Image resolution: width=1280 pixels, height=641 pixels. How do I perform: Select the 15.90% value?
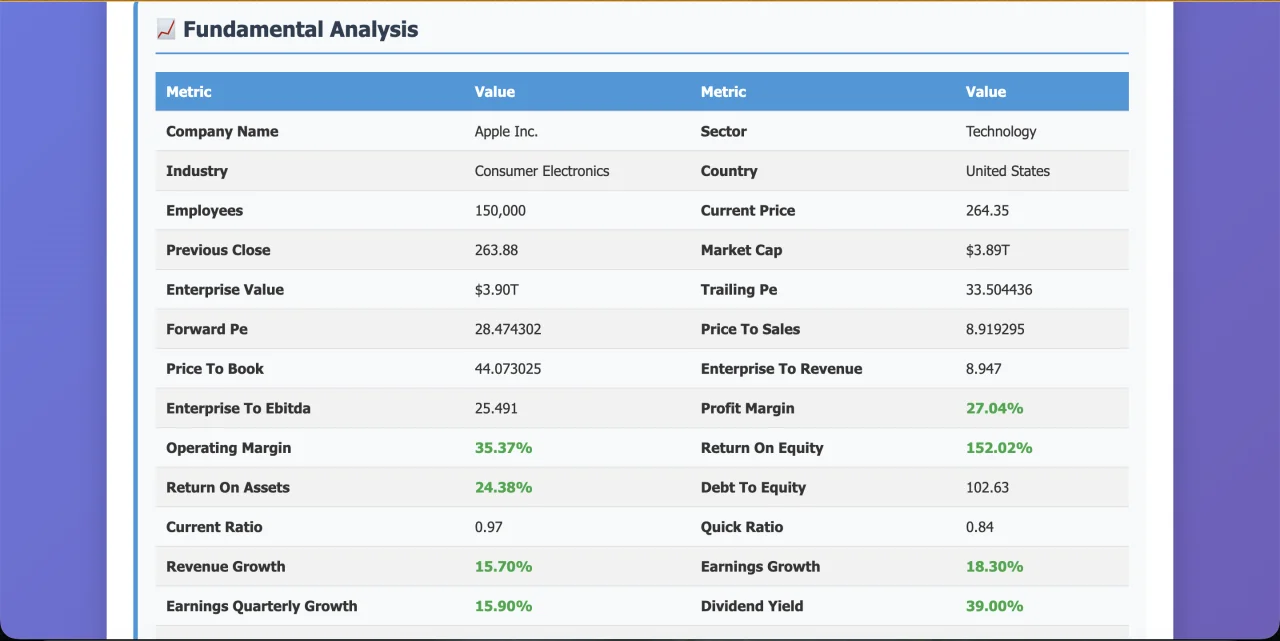[503, 605]
